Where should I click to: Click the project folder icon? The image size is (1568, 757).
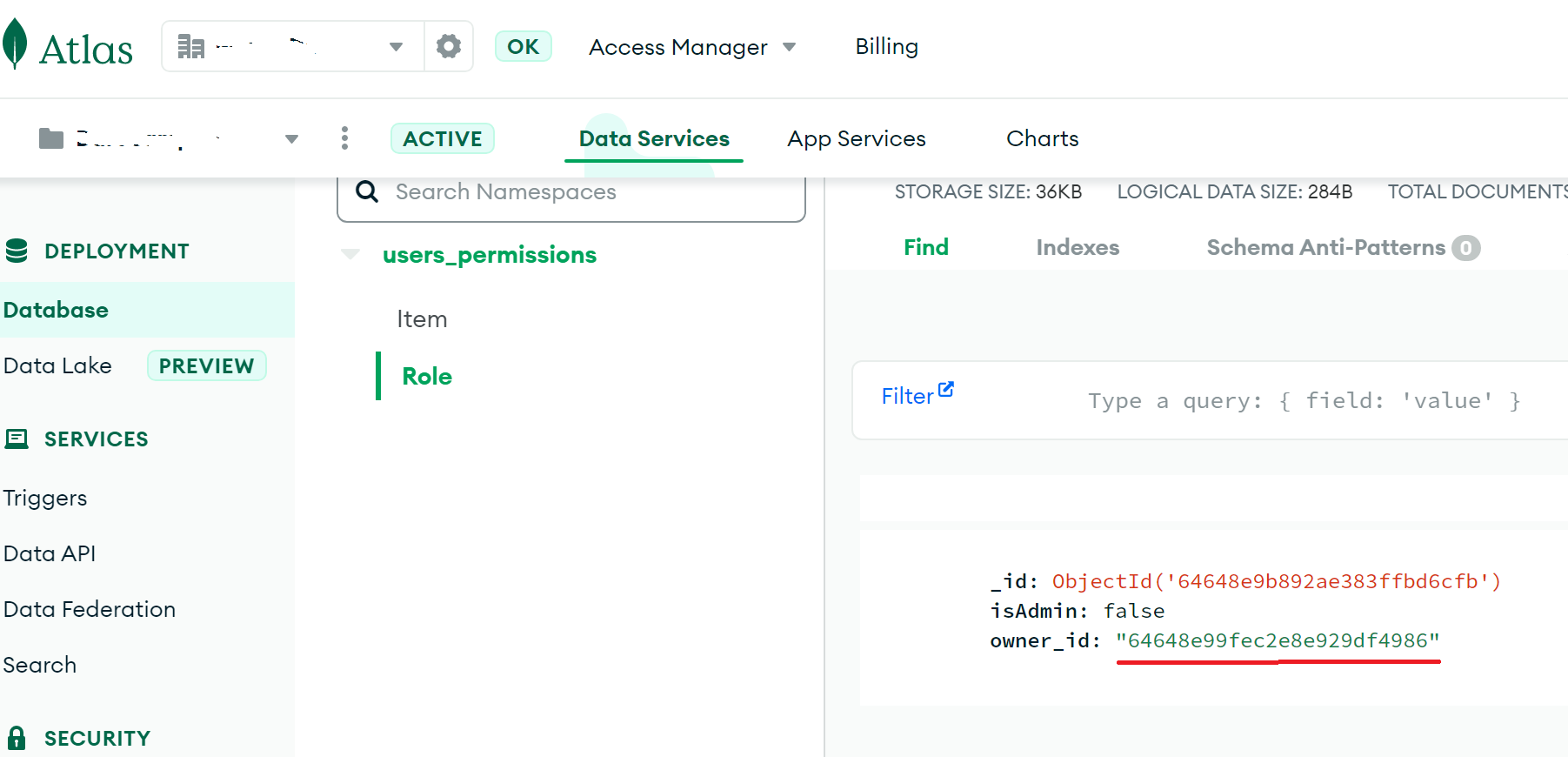(x=51, y=138)
